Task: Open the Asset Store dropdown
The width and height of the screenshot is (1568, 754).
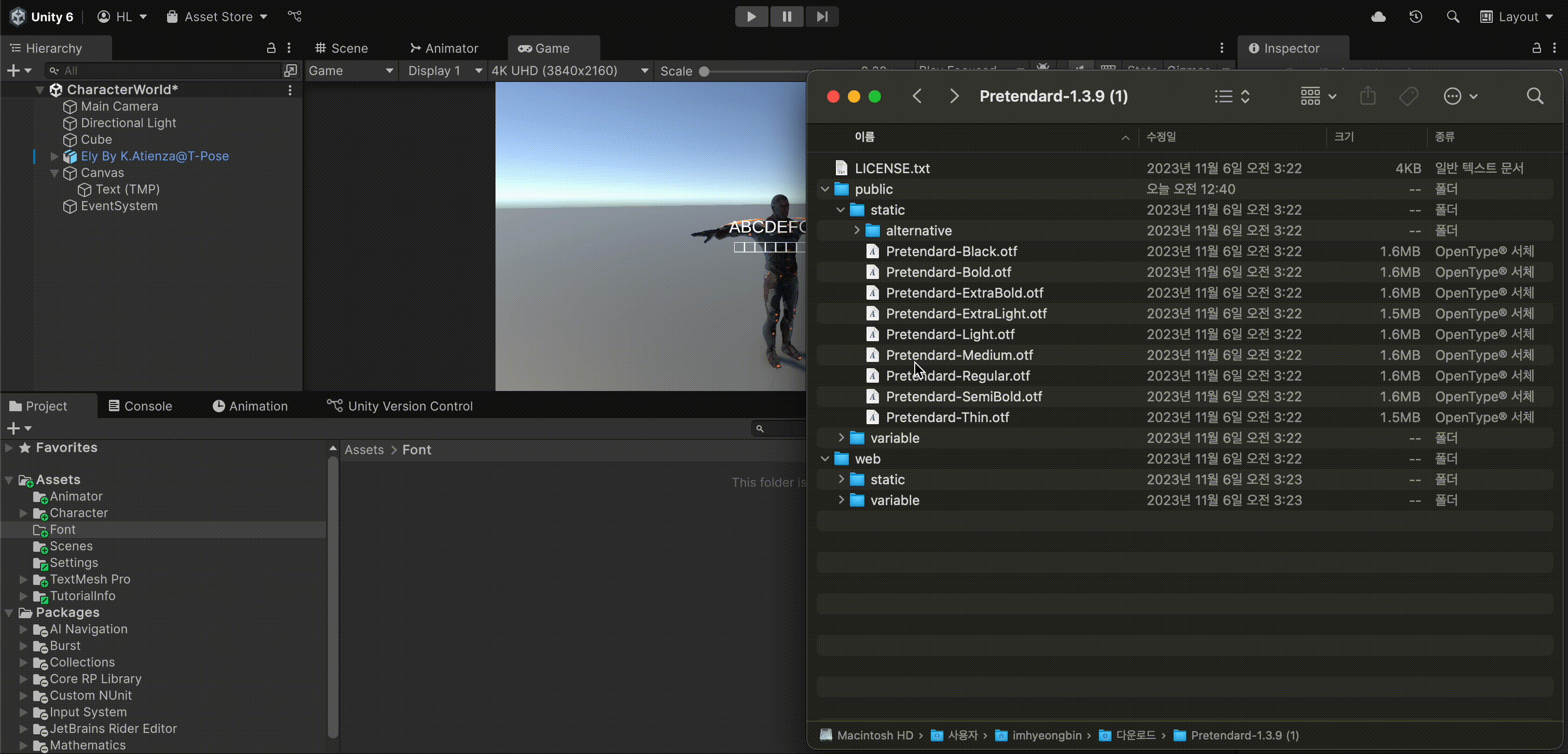Action: 217,17
